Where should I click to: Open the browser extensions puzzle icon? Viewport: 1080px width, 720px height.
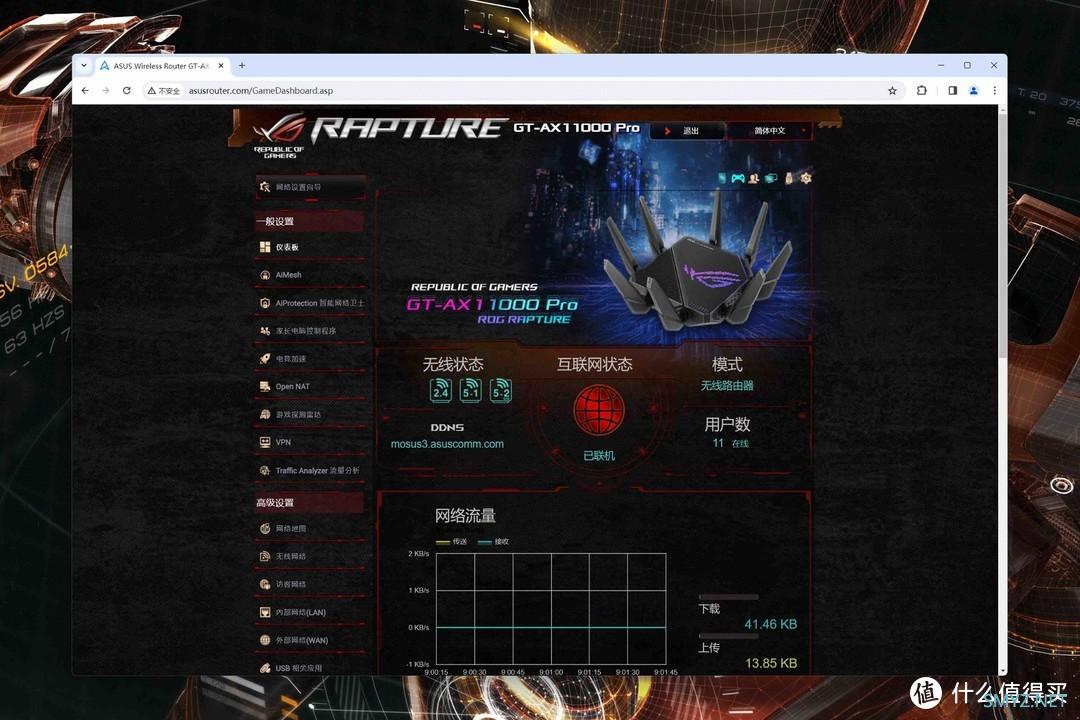coord(922,90)
